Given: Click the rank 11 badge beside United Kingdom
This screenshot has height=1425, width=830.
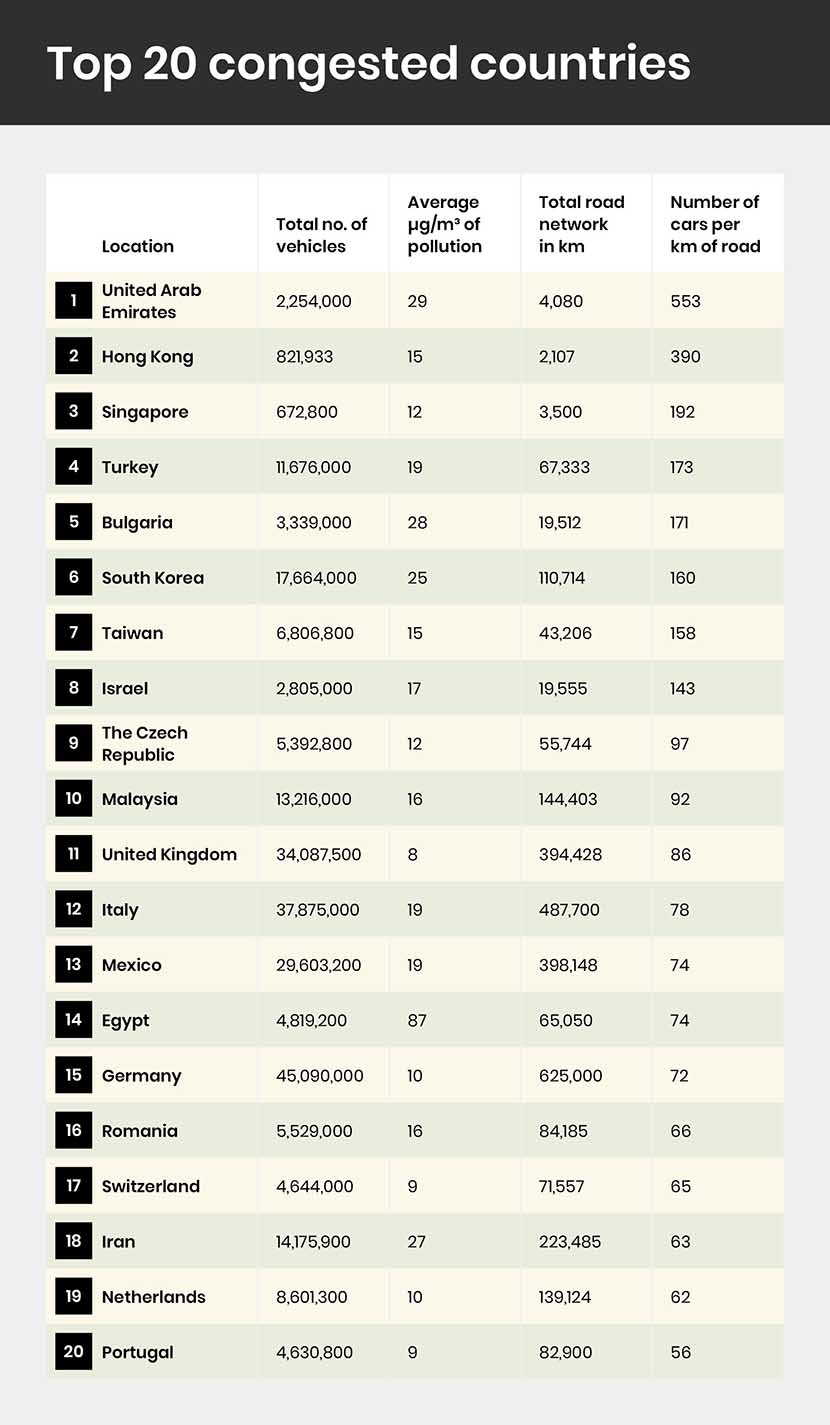Looking at the screenshot, I should coord(73,855).
